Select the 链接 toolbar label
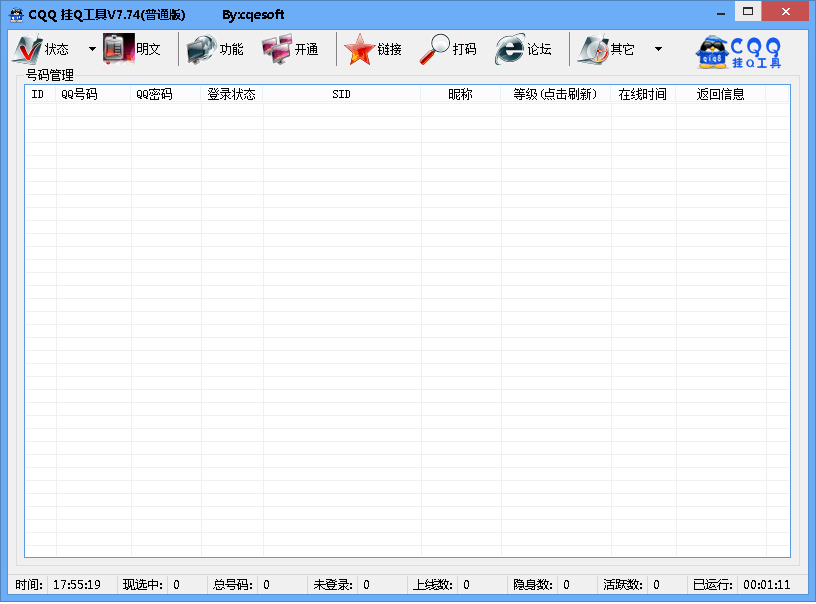The width and height of the screenshot is (816, 604). pos(389,49)
